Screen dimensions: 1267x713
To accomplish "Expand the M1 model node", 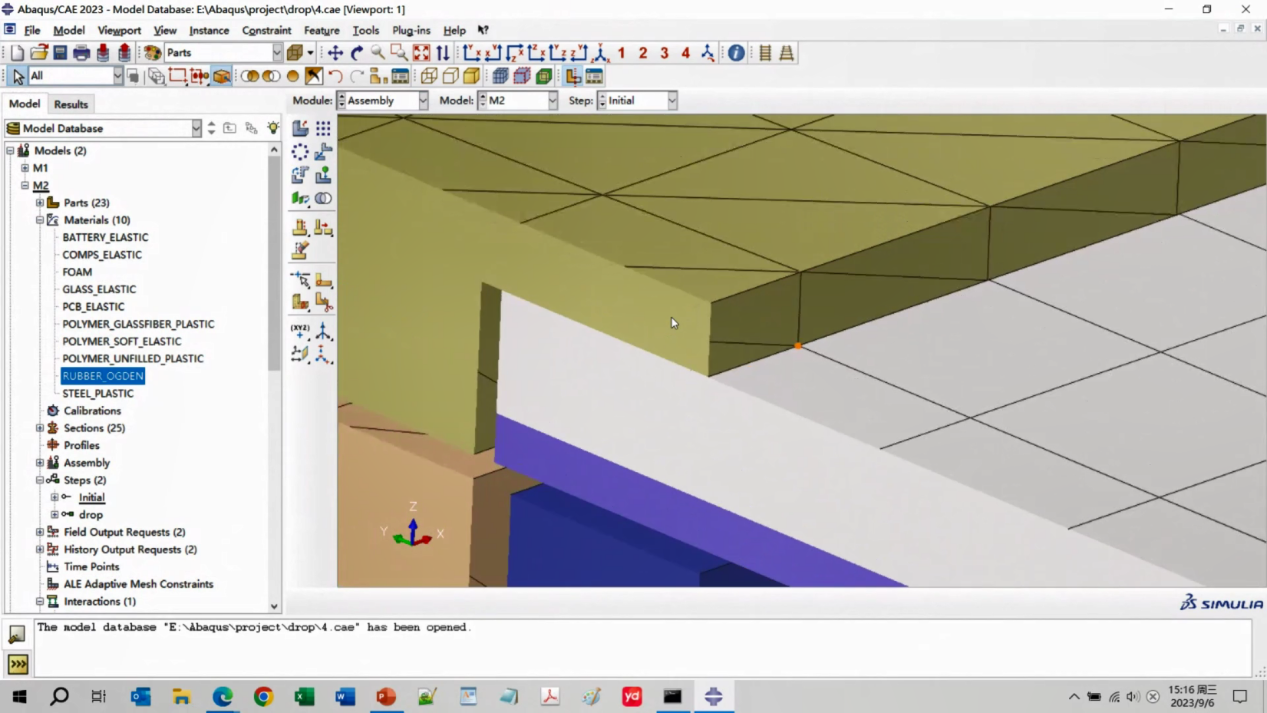I will coord(25,168).
